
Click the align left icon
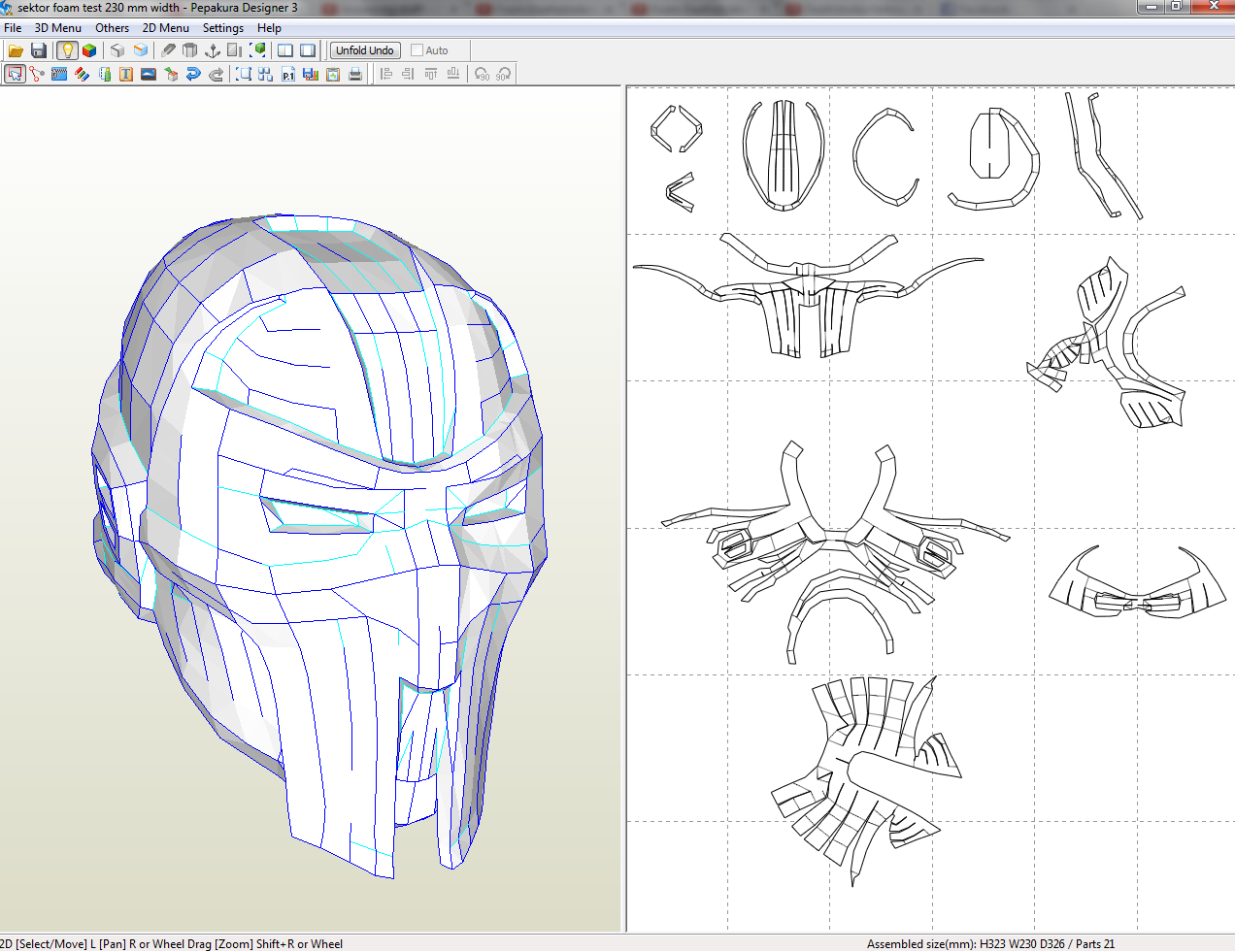pyautogui.click(x=386, y=74)
